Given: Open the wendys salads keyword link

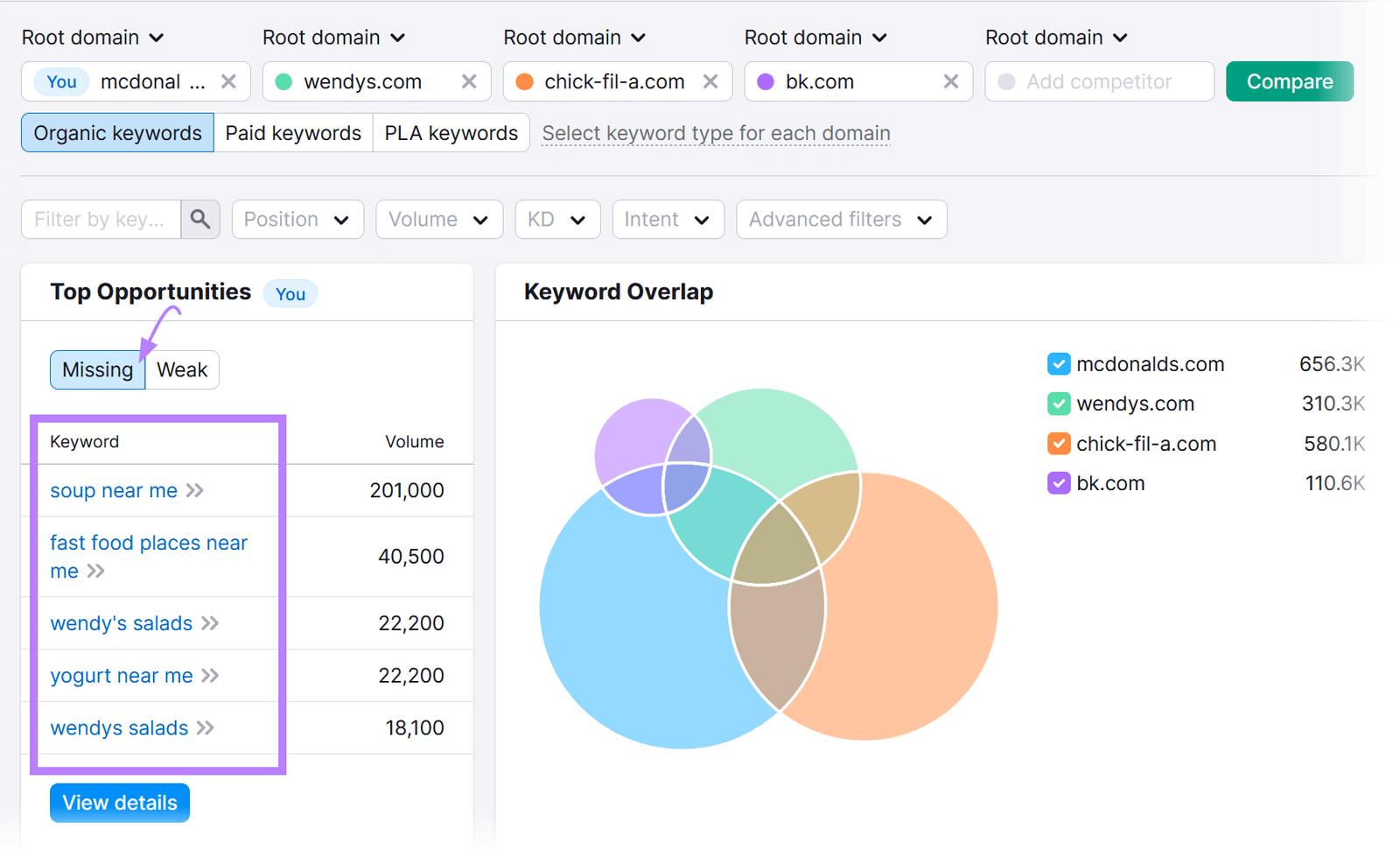Looking at the screenshot, I should (119, 728).
